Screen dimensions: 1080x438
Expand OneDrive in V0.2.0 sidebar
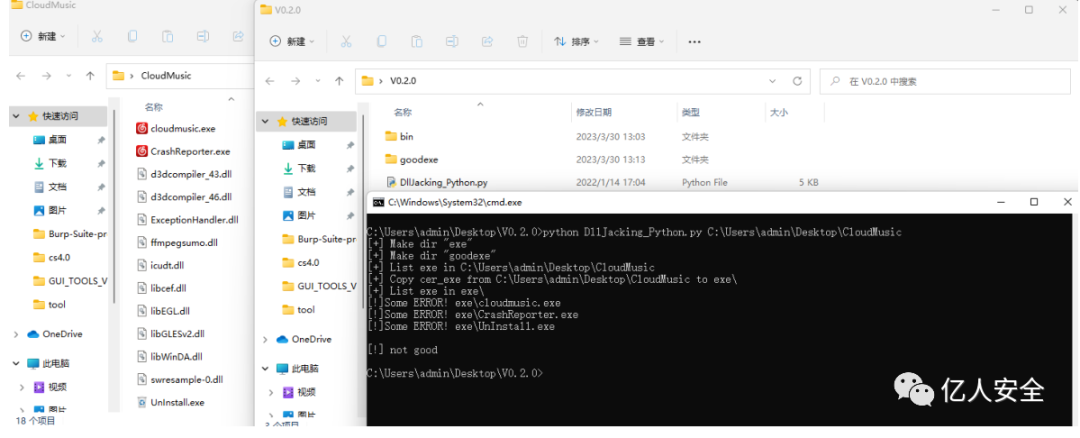pos(265,340)
